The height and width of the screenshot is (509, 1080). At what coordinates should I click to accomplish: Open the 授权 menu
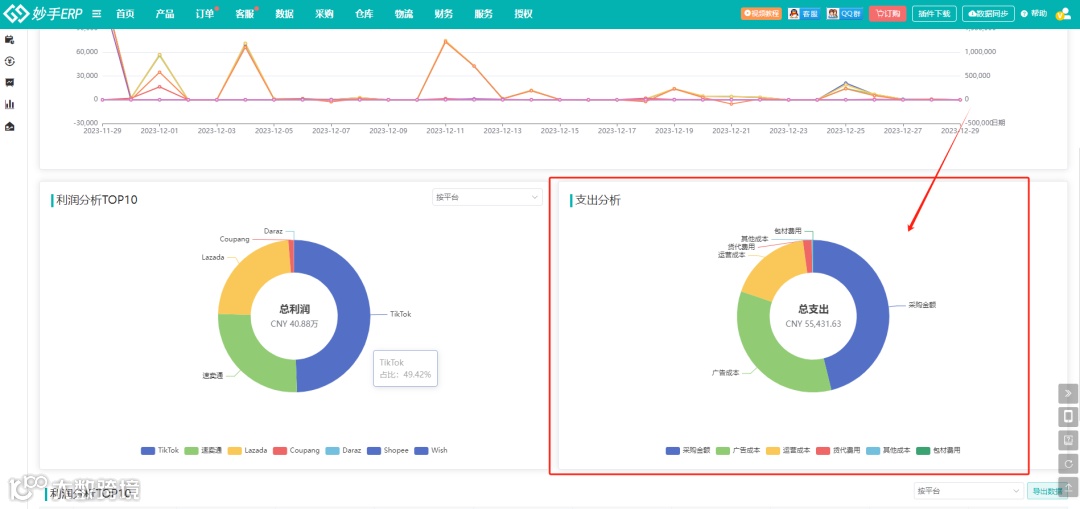(x=523, y=14)
